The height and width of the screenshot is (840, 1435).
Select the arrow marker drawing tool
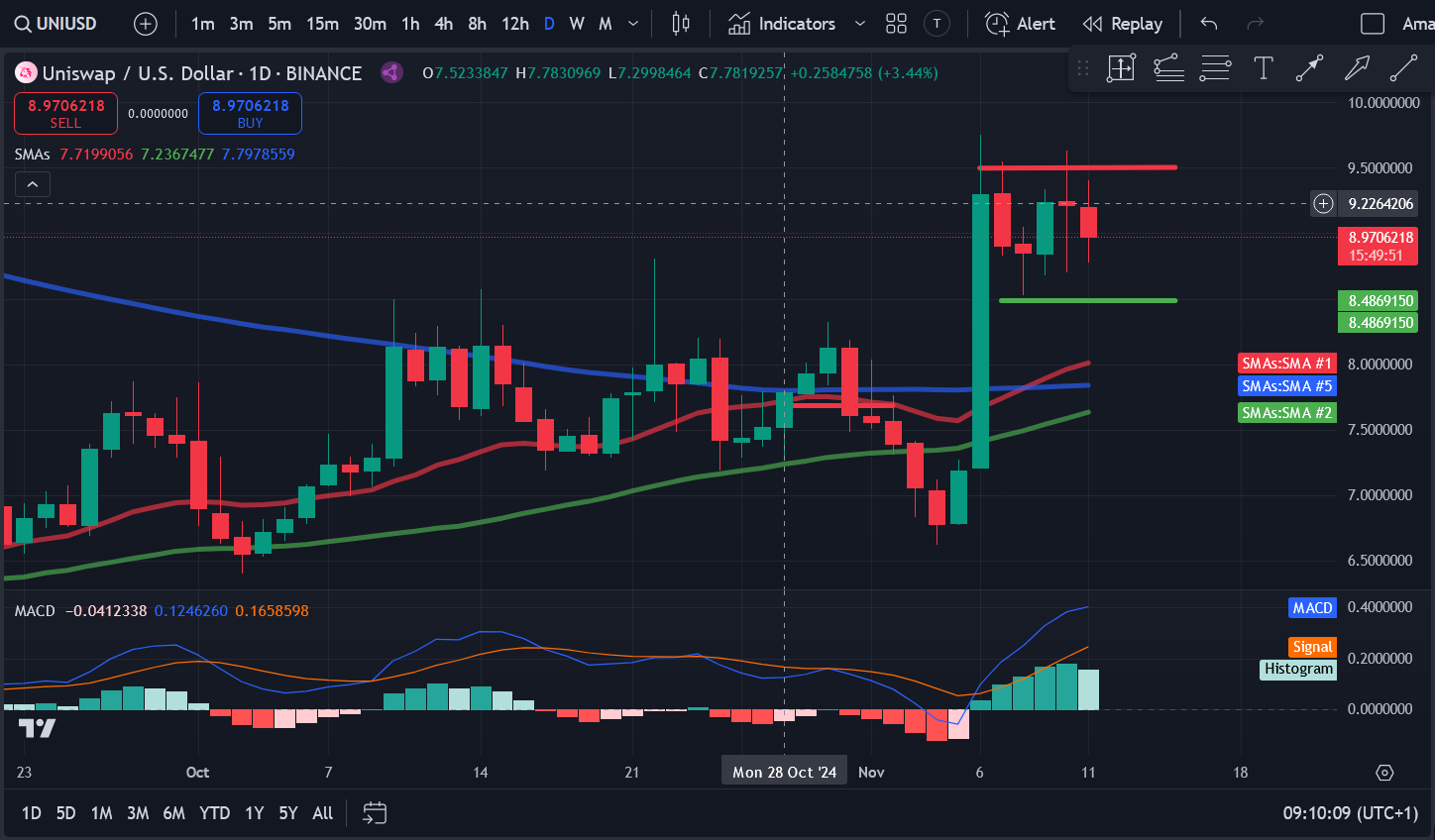tap(1309, 68)
